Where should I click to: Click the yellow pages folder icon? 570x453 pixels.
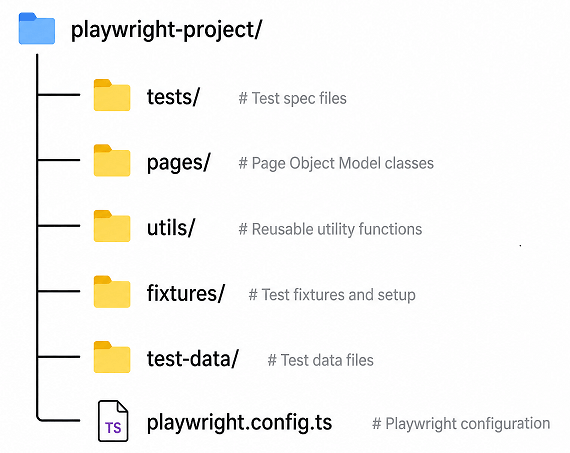(x=112, y=160)
